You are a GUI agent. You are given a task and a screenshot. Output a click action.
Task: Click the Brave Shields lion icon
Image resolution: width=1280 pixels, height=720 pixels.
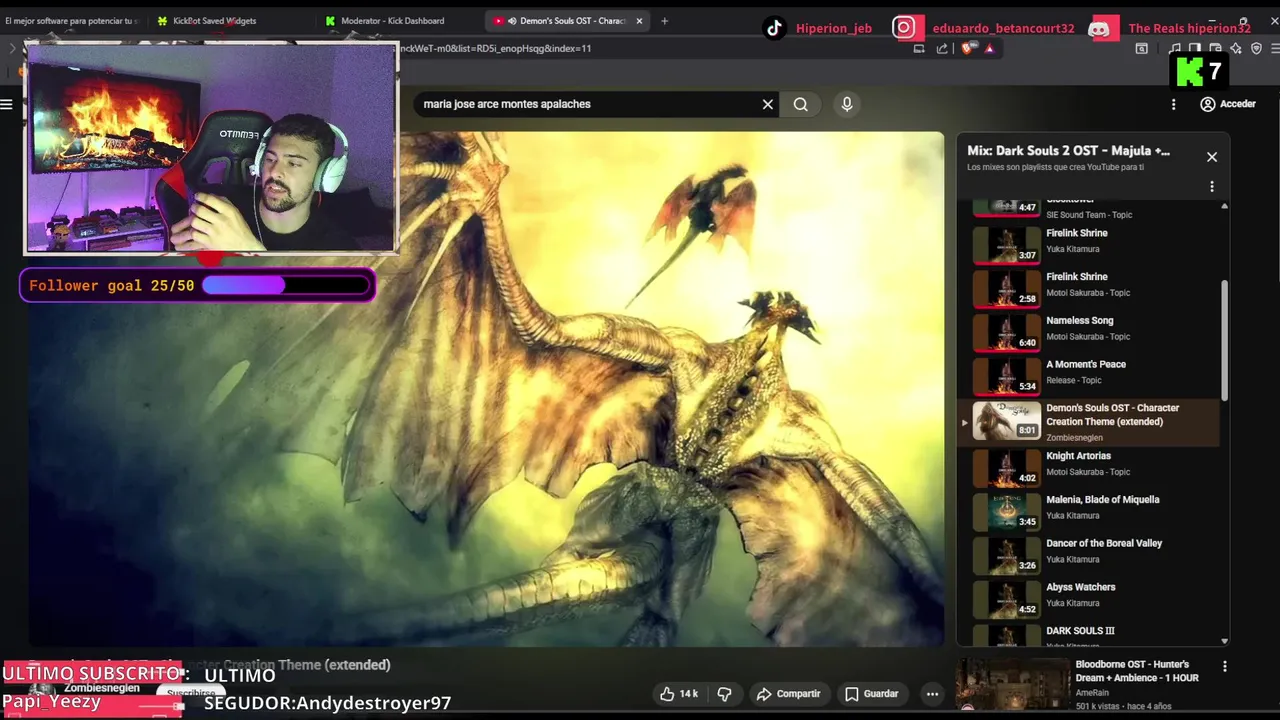[x=967, y=48]
